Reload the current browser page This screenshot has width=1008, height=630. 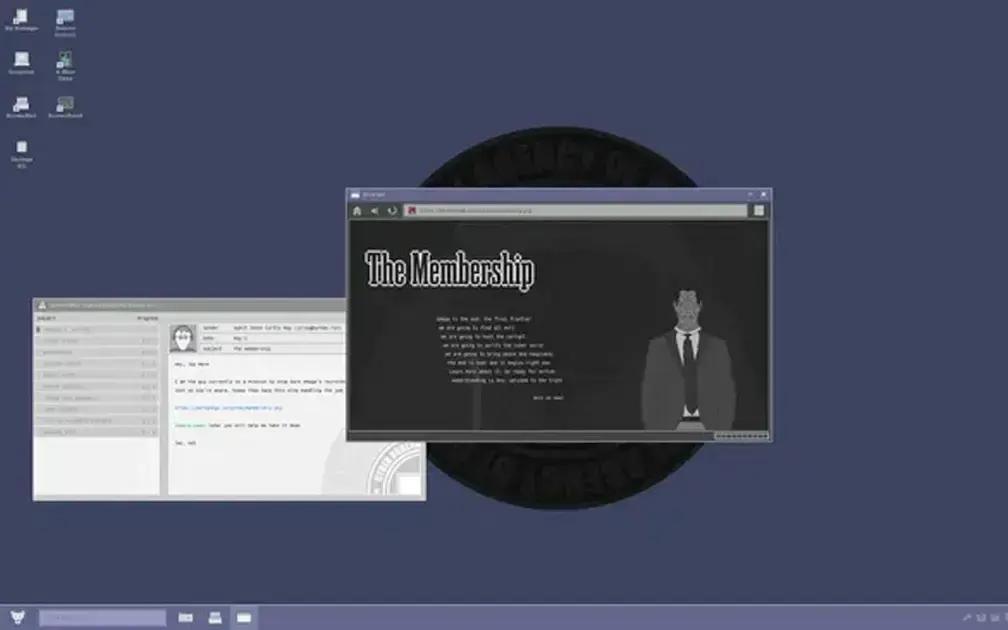coord(392,211)
